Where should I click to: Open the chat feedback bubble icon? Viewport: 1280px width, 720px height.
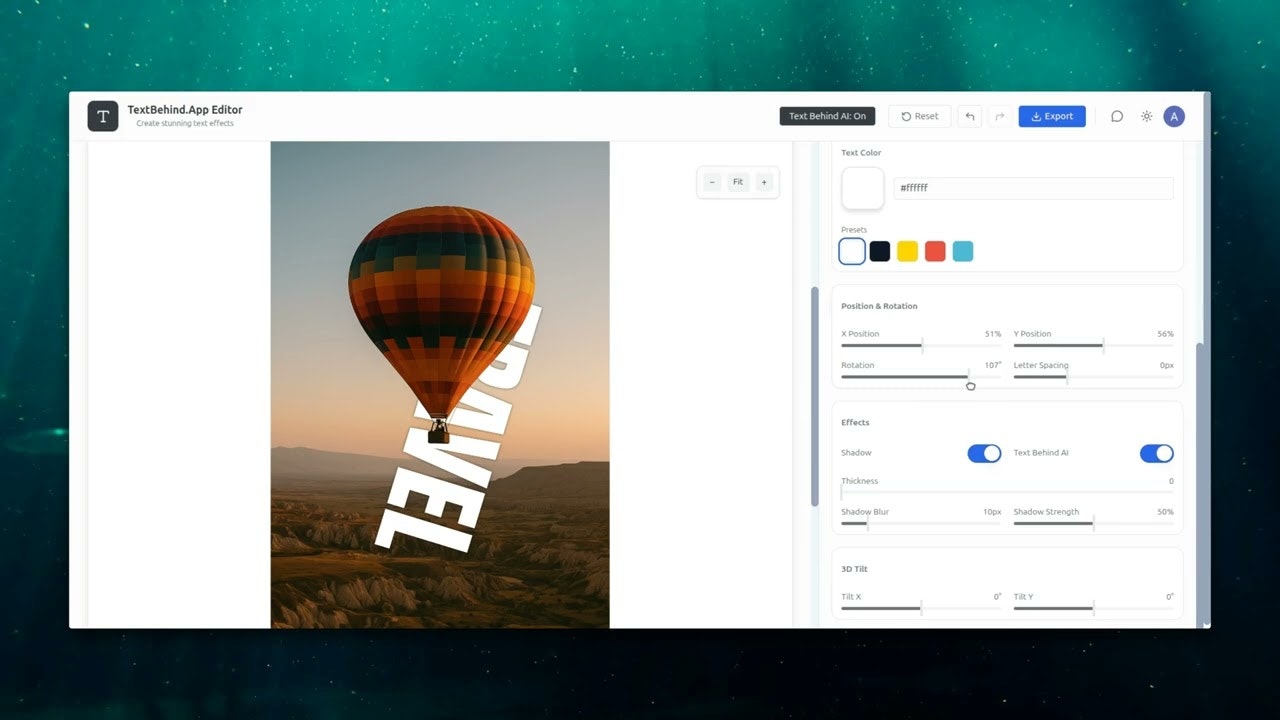[x=1117, y=116]
